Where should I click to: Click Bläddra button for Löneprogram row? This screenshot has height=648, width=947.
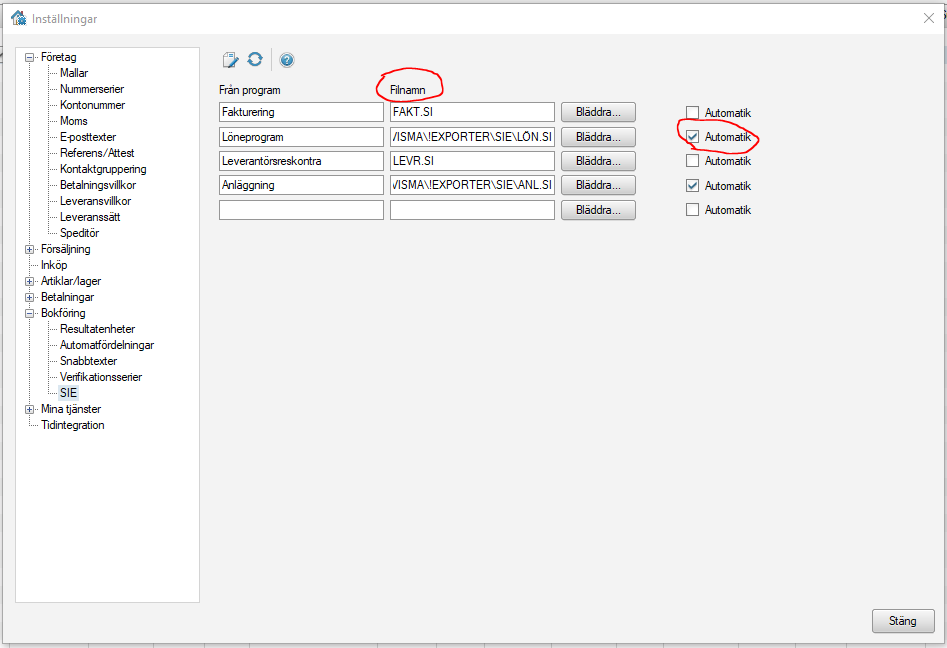[x=598, y=137]
